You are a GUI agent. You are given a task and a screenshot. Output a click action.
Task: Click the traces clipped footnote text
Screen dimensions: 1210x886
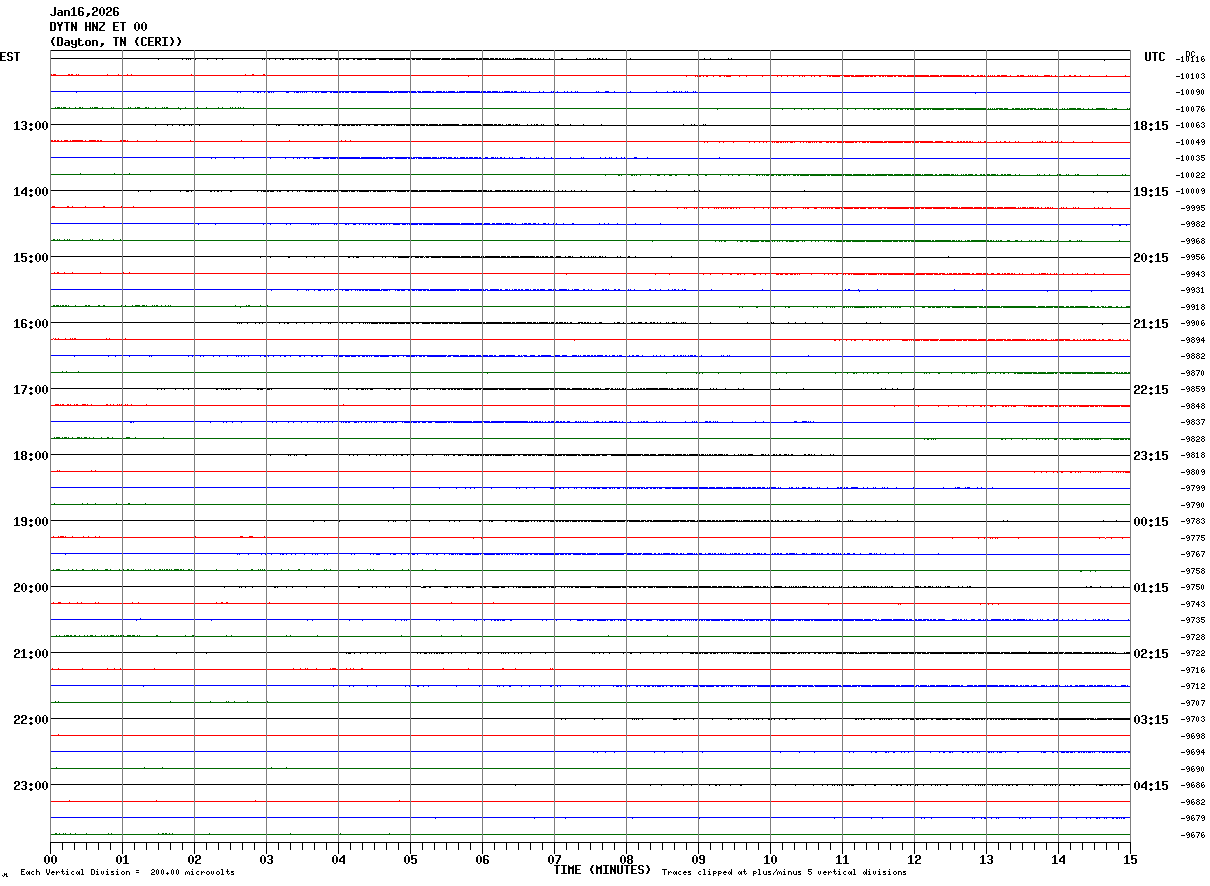tap(784, 873)
